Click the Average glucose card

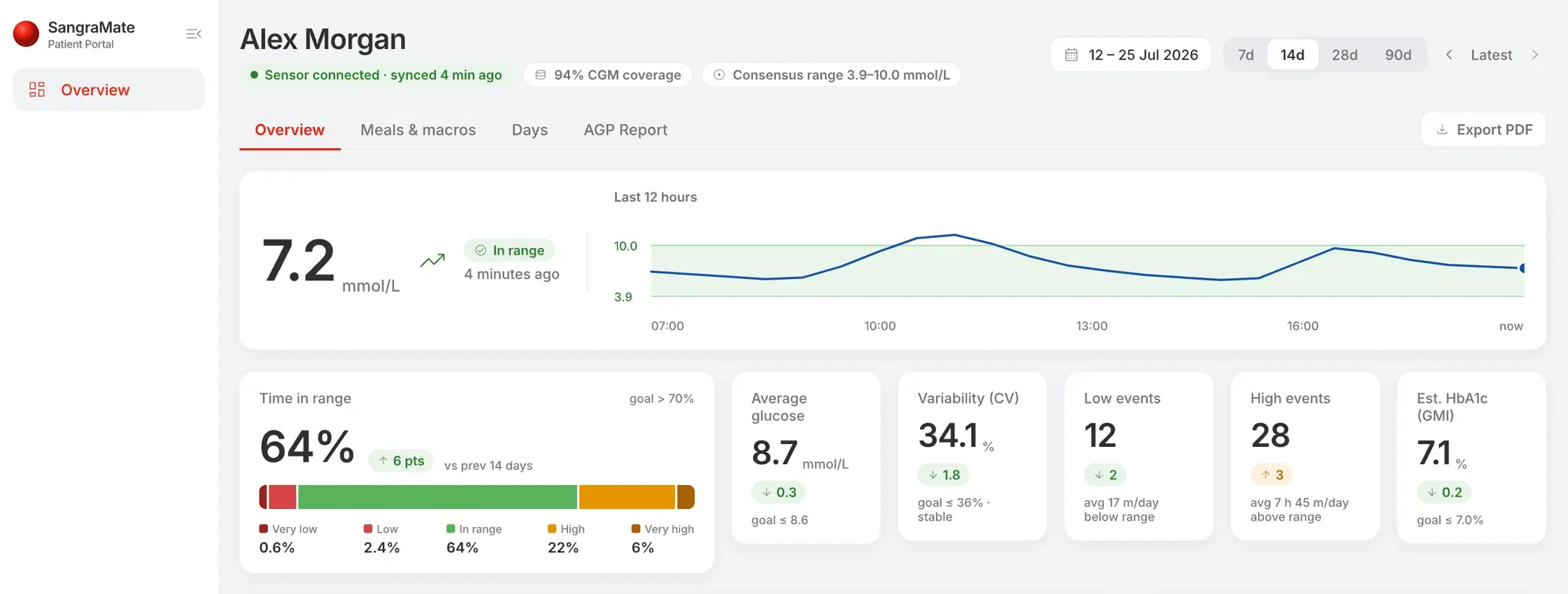pyautogui.click(x=806, y=457)
